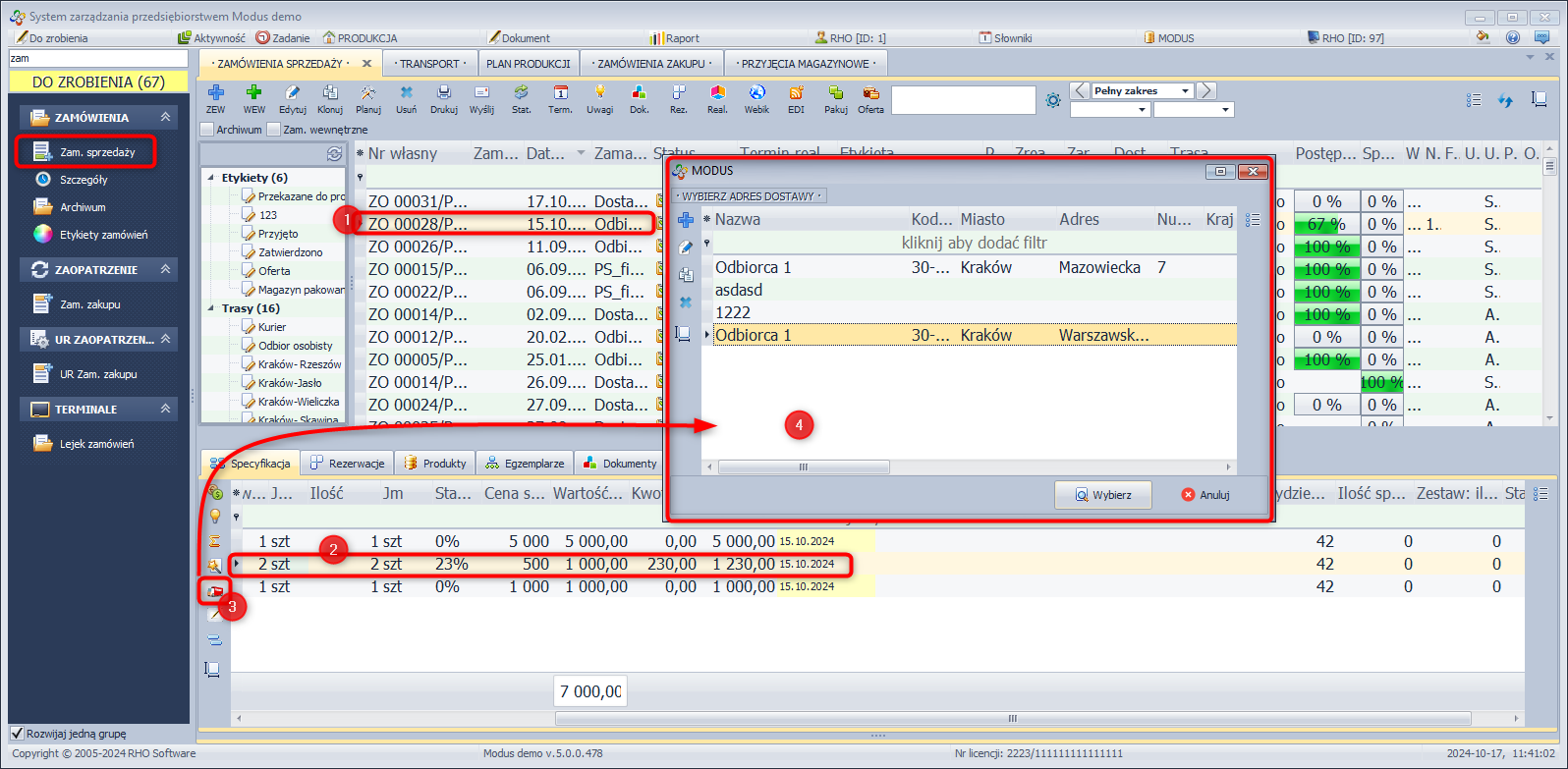Click the Anuluj button
The height and width of the screenshot is (769, 1568).
[x=1205, y=495]
